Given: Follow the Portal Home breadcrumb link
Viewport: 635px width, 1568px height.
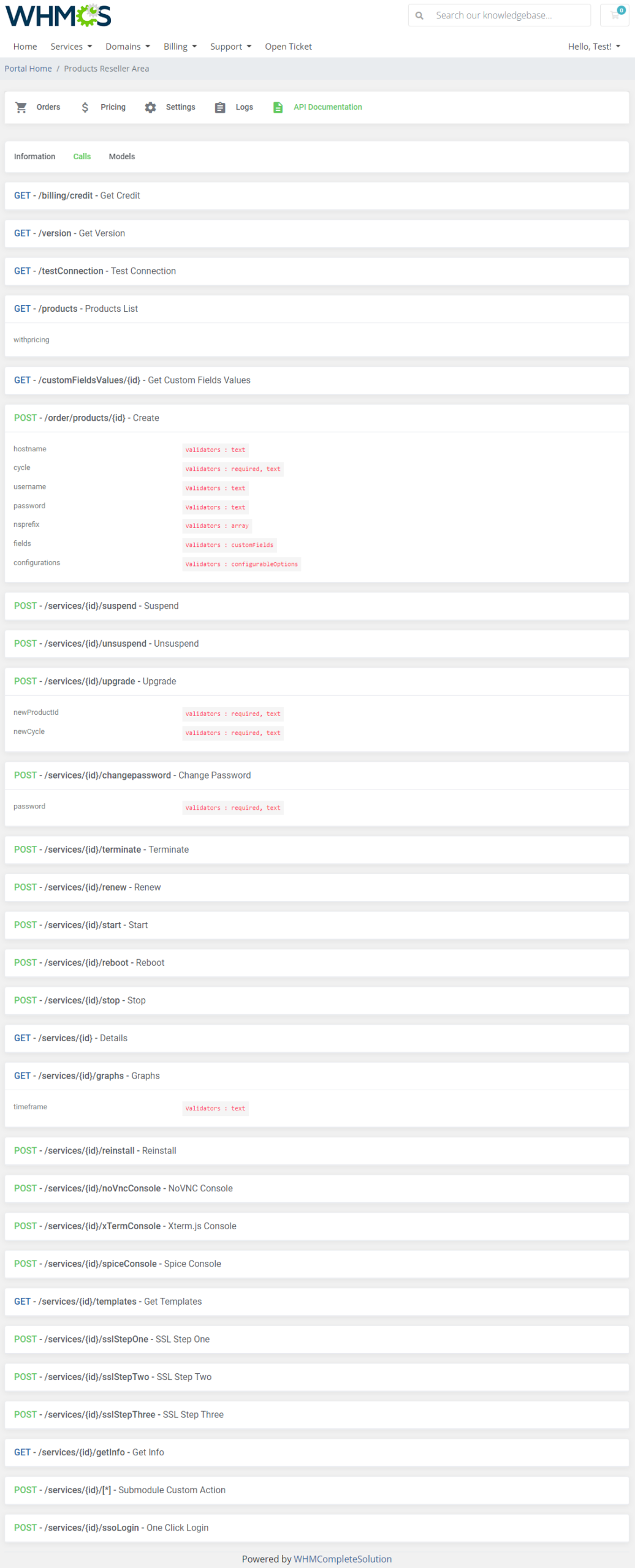Looking at the screenshot, I should point(28,69).
